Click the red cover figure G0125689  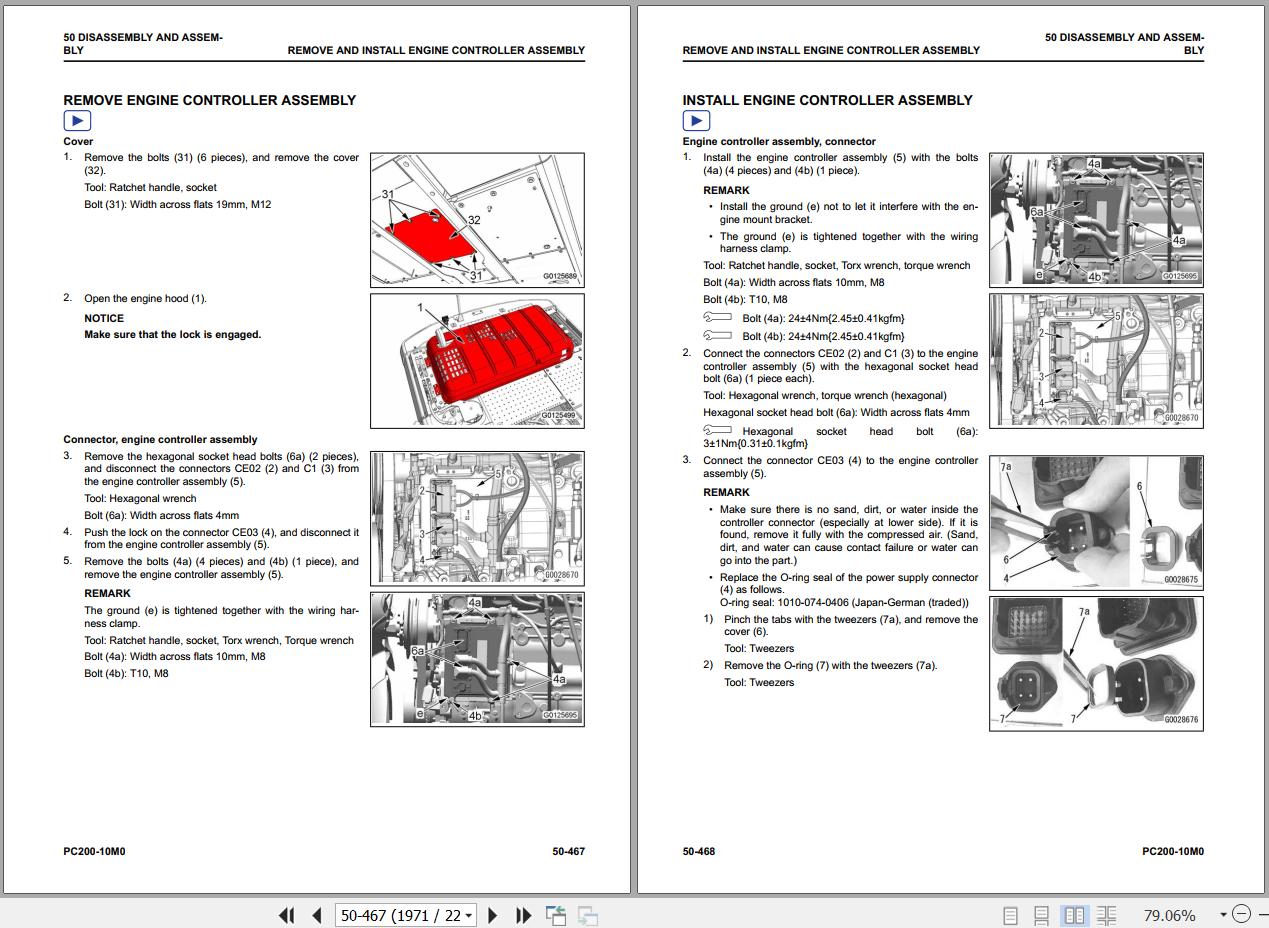[x=477, y=220]
